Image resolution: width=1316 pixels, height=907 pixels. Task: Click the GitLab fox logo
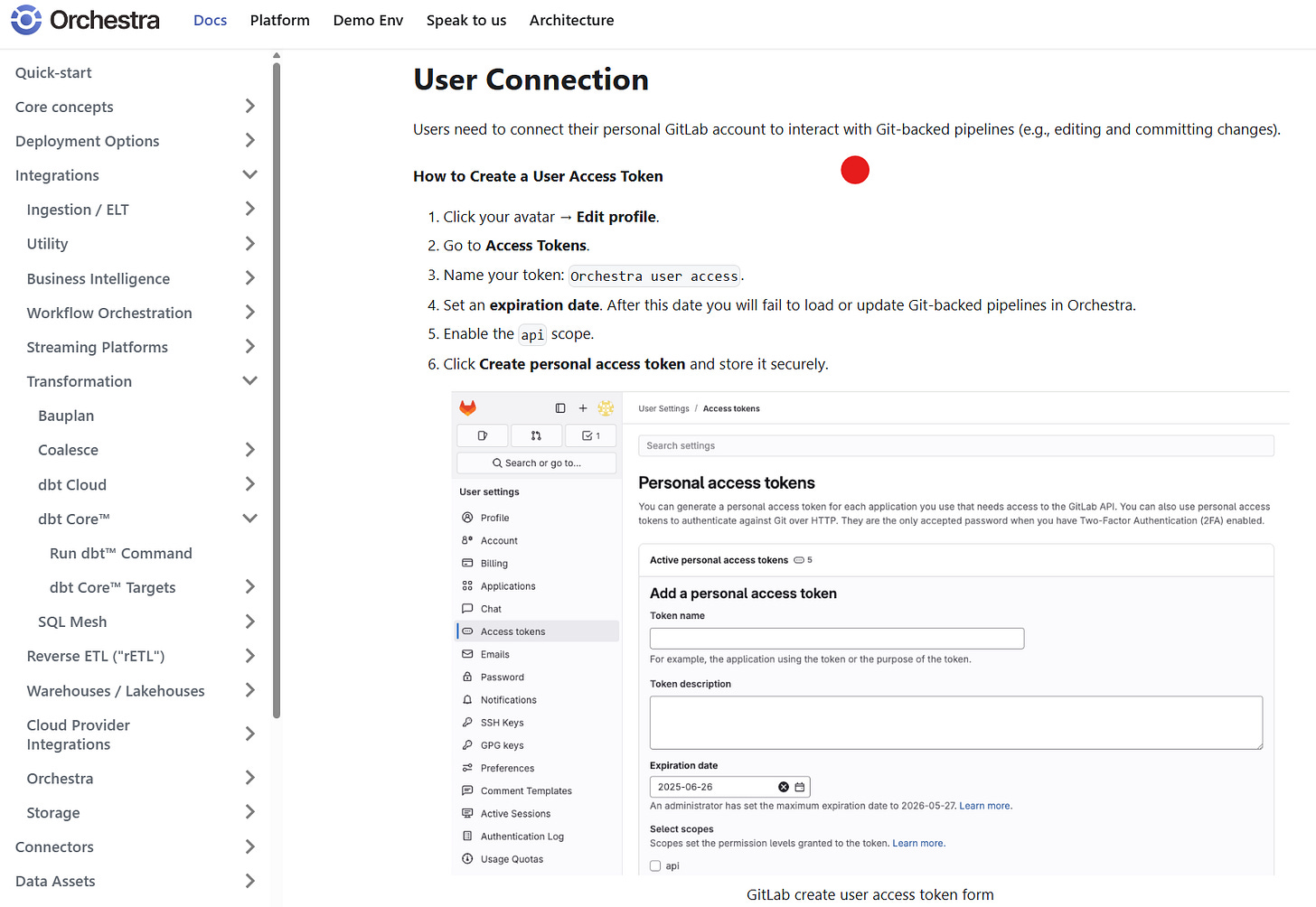pos(467,408)
